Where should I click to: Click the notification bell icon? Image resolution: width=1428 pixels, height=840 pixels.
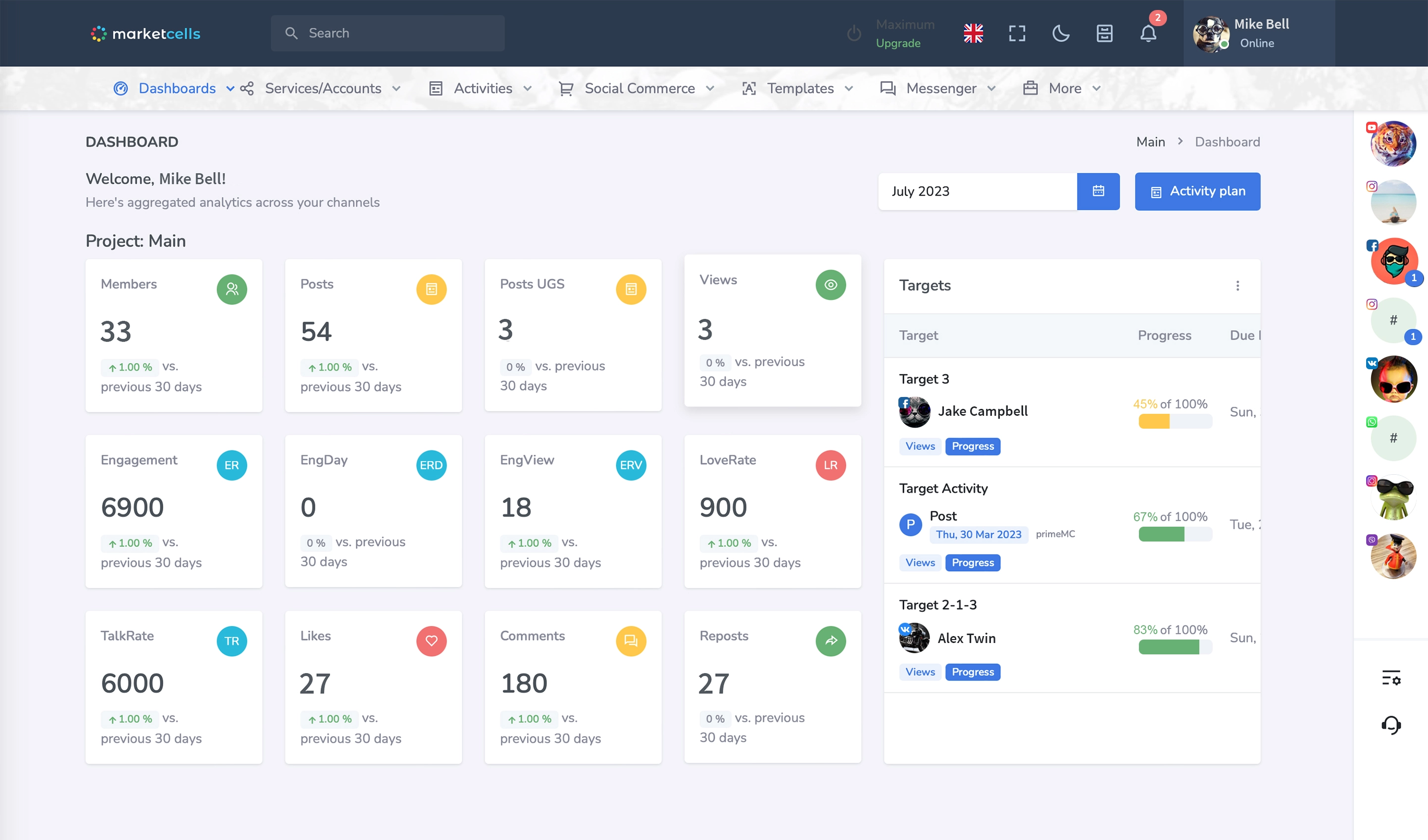point(1148,34)
